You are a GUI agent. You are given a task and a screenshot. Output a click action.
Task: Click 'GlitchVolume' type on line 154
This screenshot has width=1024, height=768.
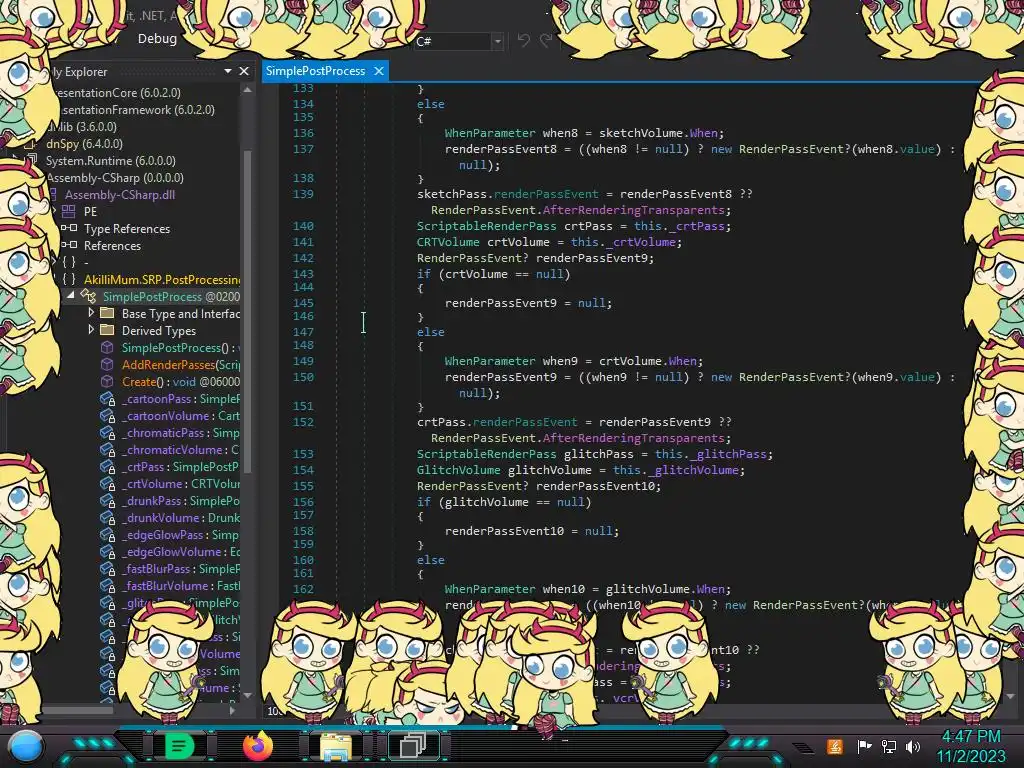[x=458, y=470]
